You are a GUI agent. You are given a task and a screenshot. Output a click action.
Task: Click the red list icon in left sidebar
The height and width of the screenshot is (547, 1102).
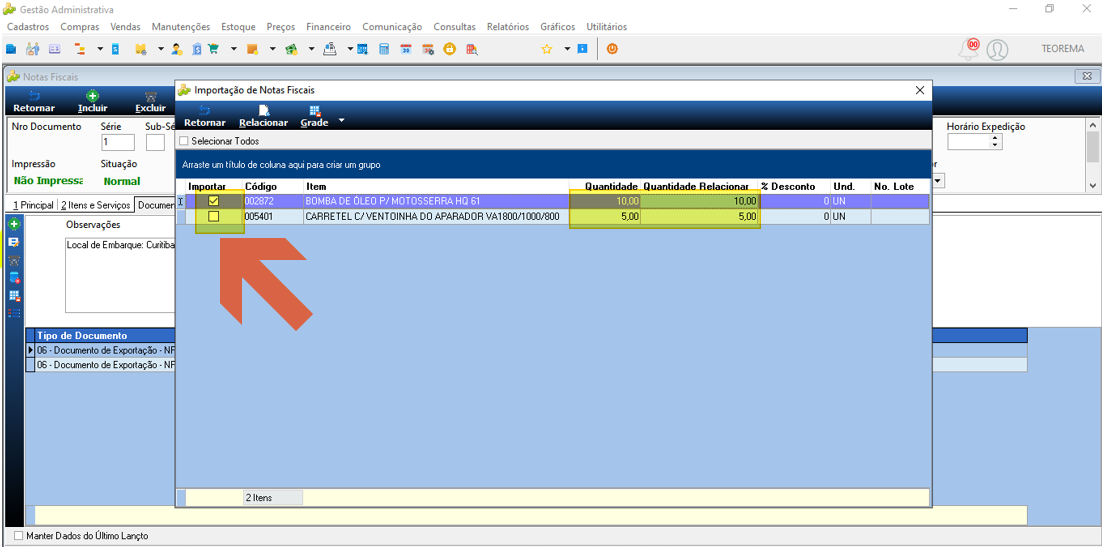(14, 313)
